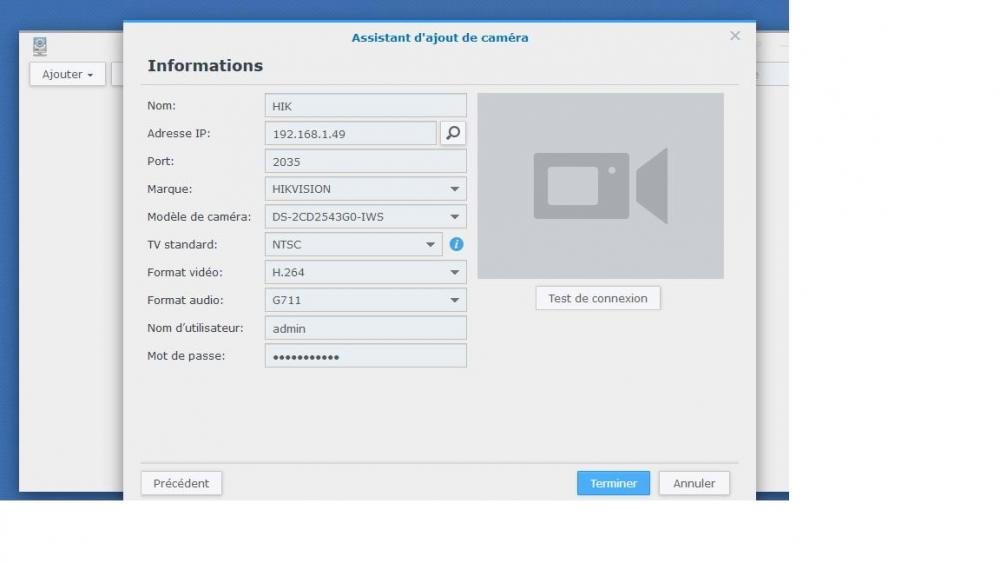Select the Port field showing 2035
Viewport: 1000px width, 563px height.
pyautogui.click(x=365, y=161)
